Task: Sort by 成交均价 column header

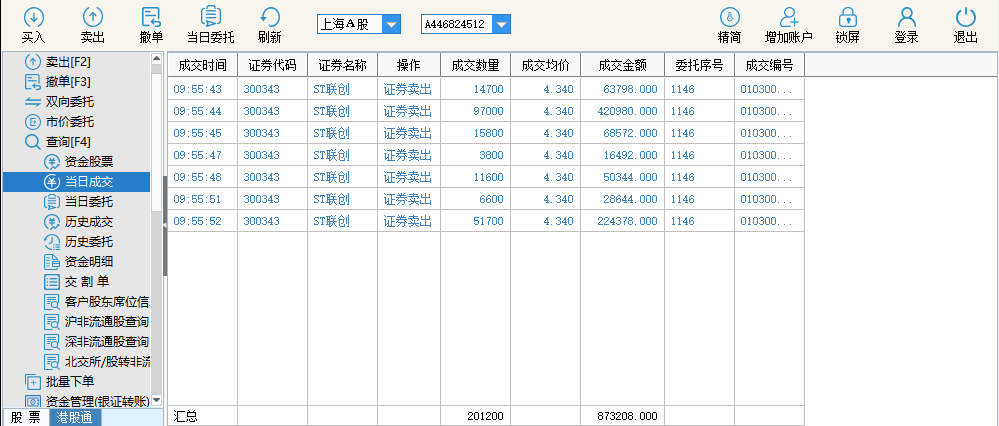Action: tap(545, 65)
